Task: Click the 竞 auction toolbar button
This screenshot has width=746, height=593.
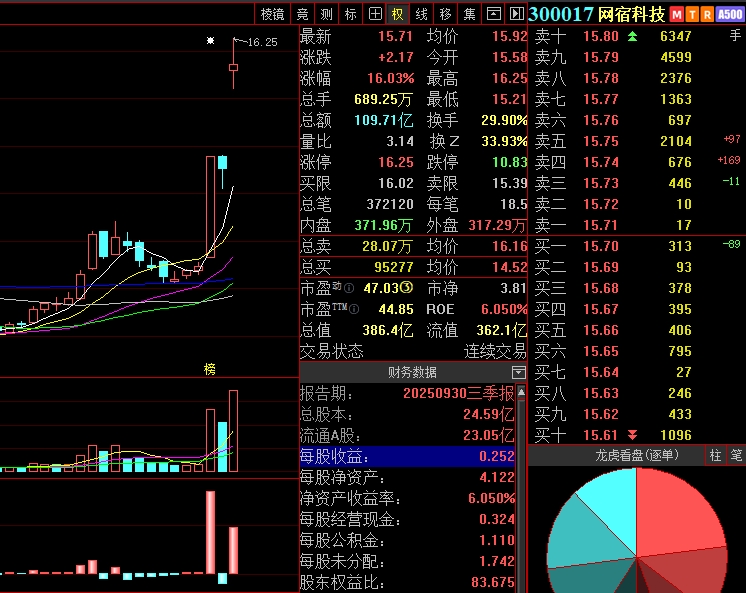Action: [303, 14]
